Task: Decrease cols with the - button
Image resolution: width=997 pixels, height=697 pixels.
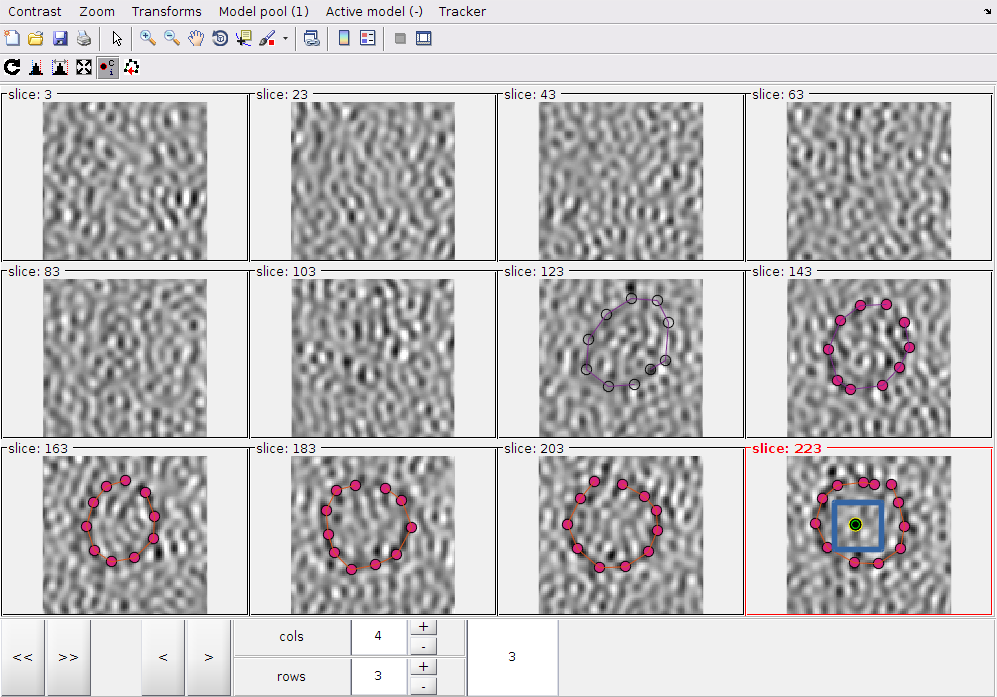Action: (423, 647)
